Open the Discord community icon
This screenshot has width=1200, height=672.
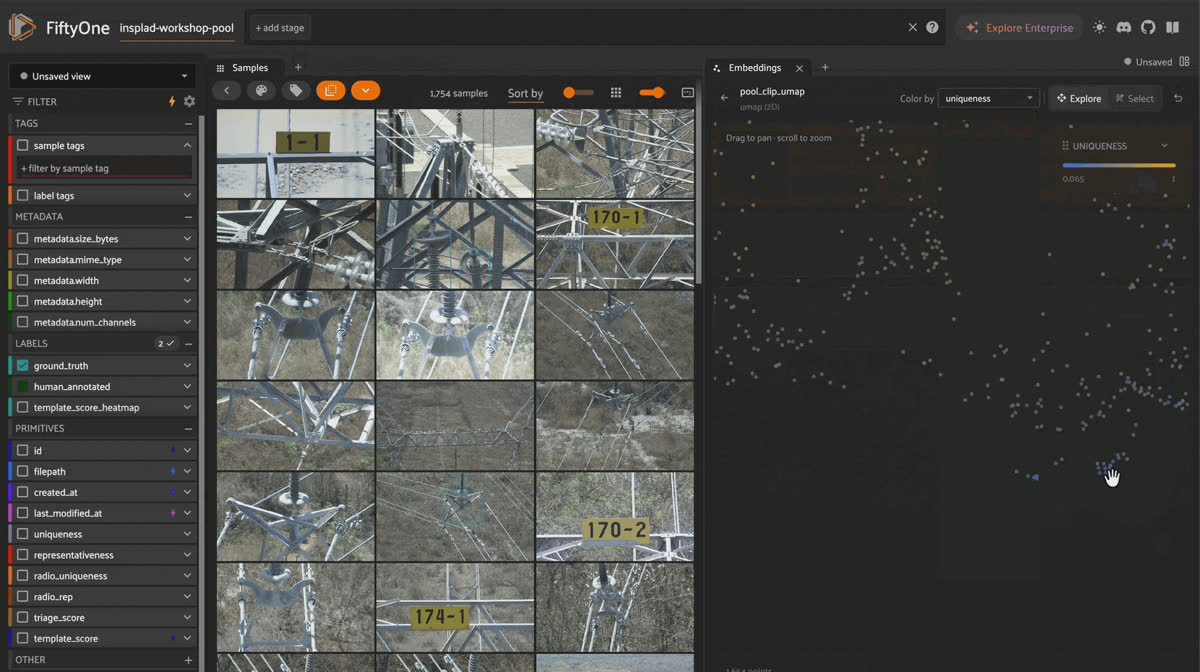pyautogui.click(x=1124, y=27)
